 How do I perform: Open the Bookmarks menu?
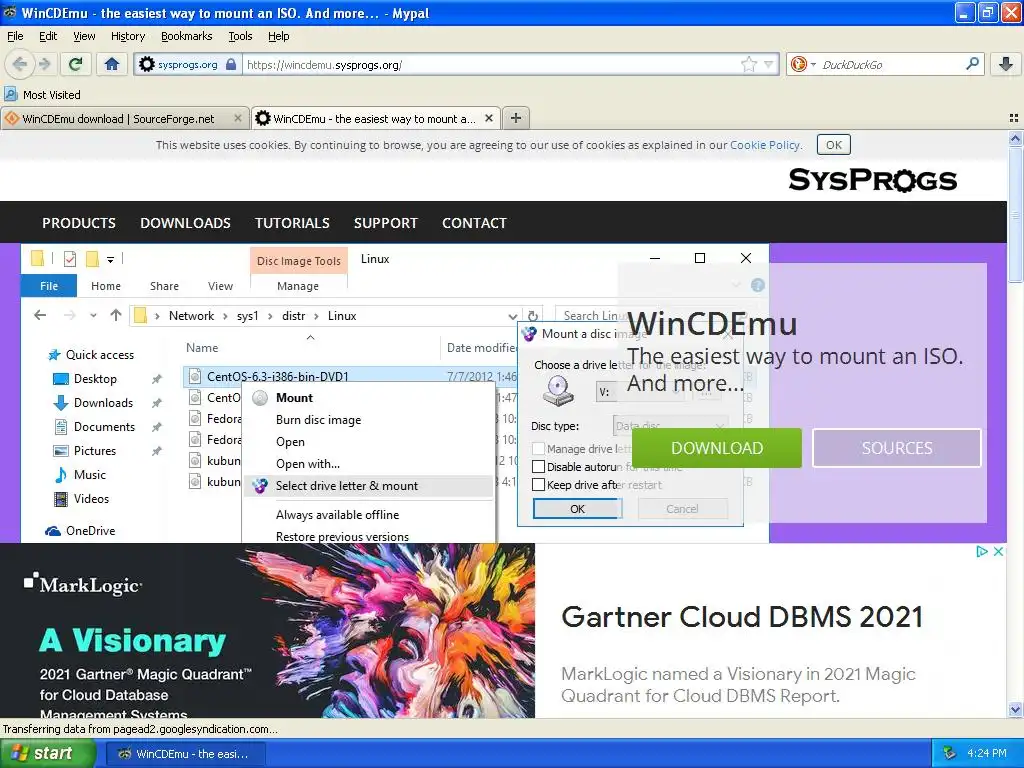coord(186,36)
